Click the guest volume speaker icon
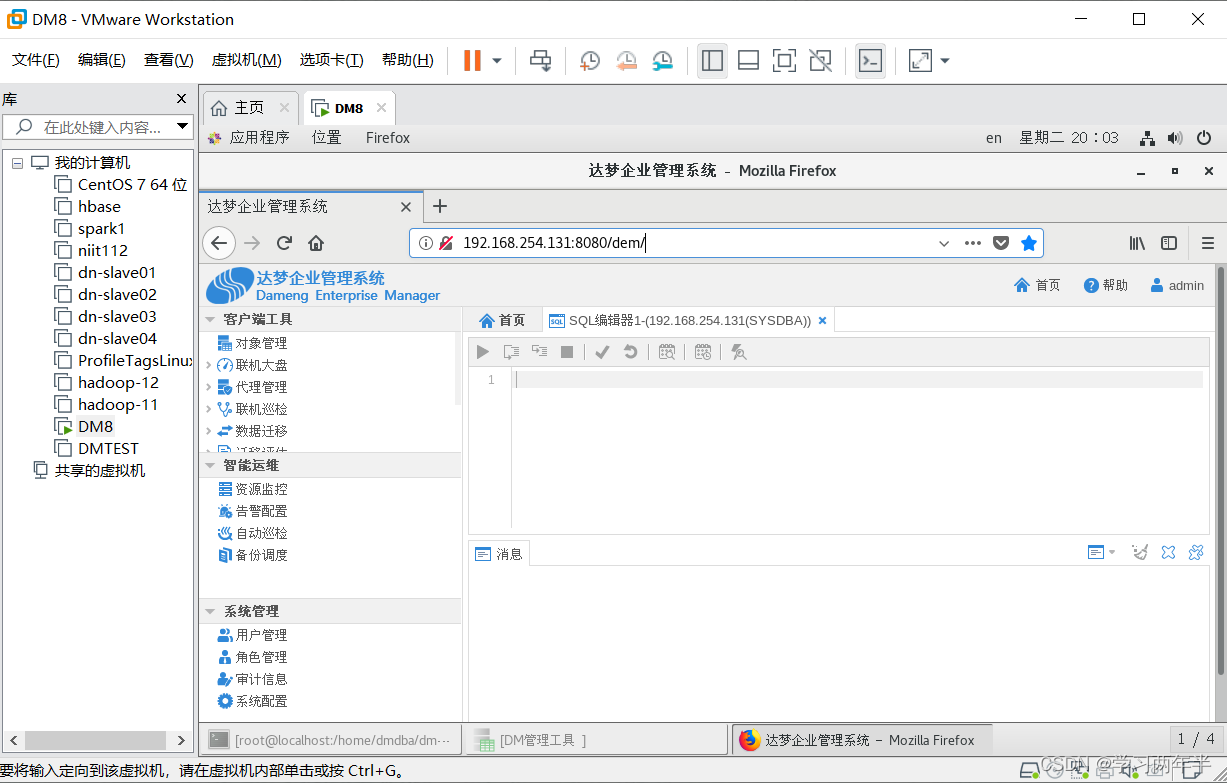The height and width of the screenshot is (783, 1227). [x=1175, y=138]
